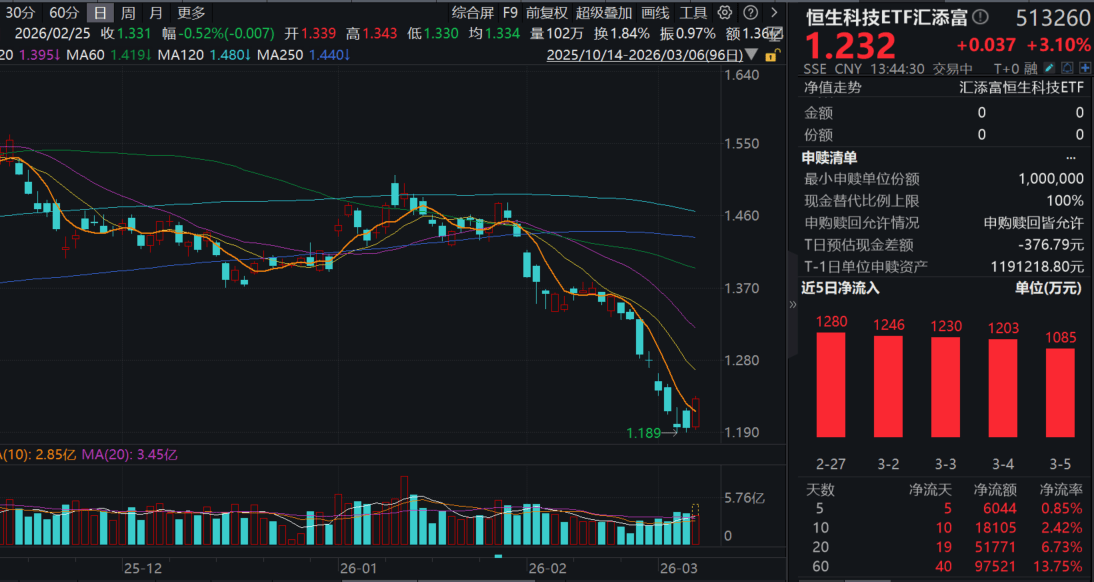Open the chart settings gear icon
This screenshot has height=582, width=1094.
[724, 13]
